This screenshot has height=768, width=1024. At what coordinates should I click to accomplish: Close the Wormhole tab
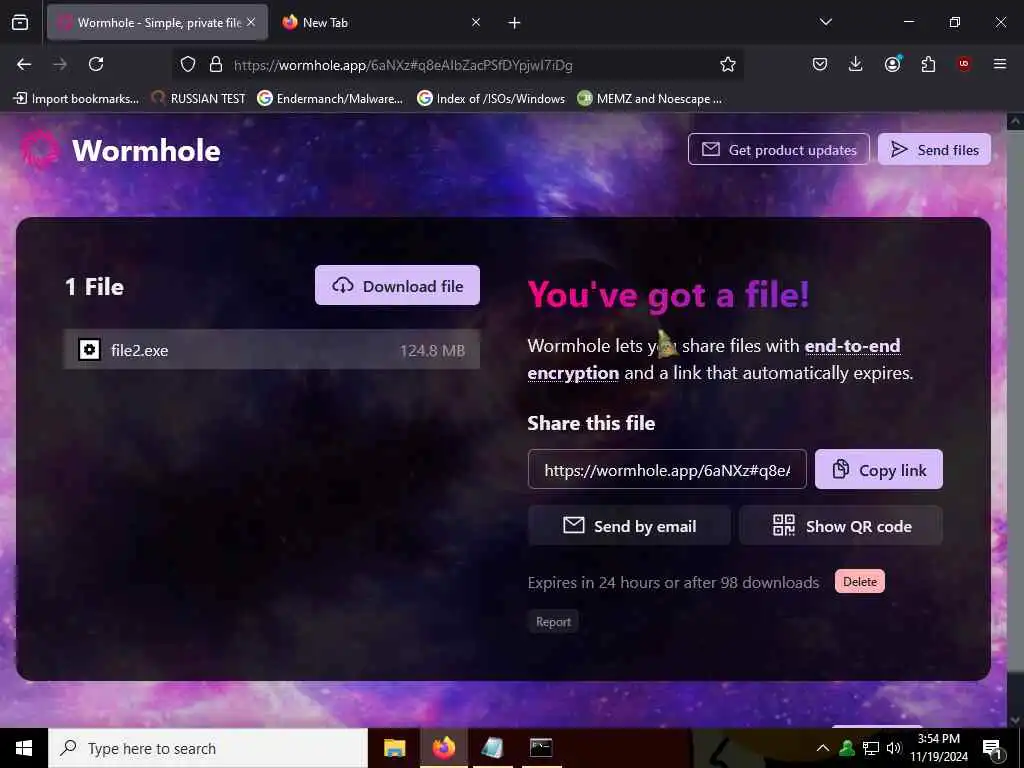tap(251, 22)
